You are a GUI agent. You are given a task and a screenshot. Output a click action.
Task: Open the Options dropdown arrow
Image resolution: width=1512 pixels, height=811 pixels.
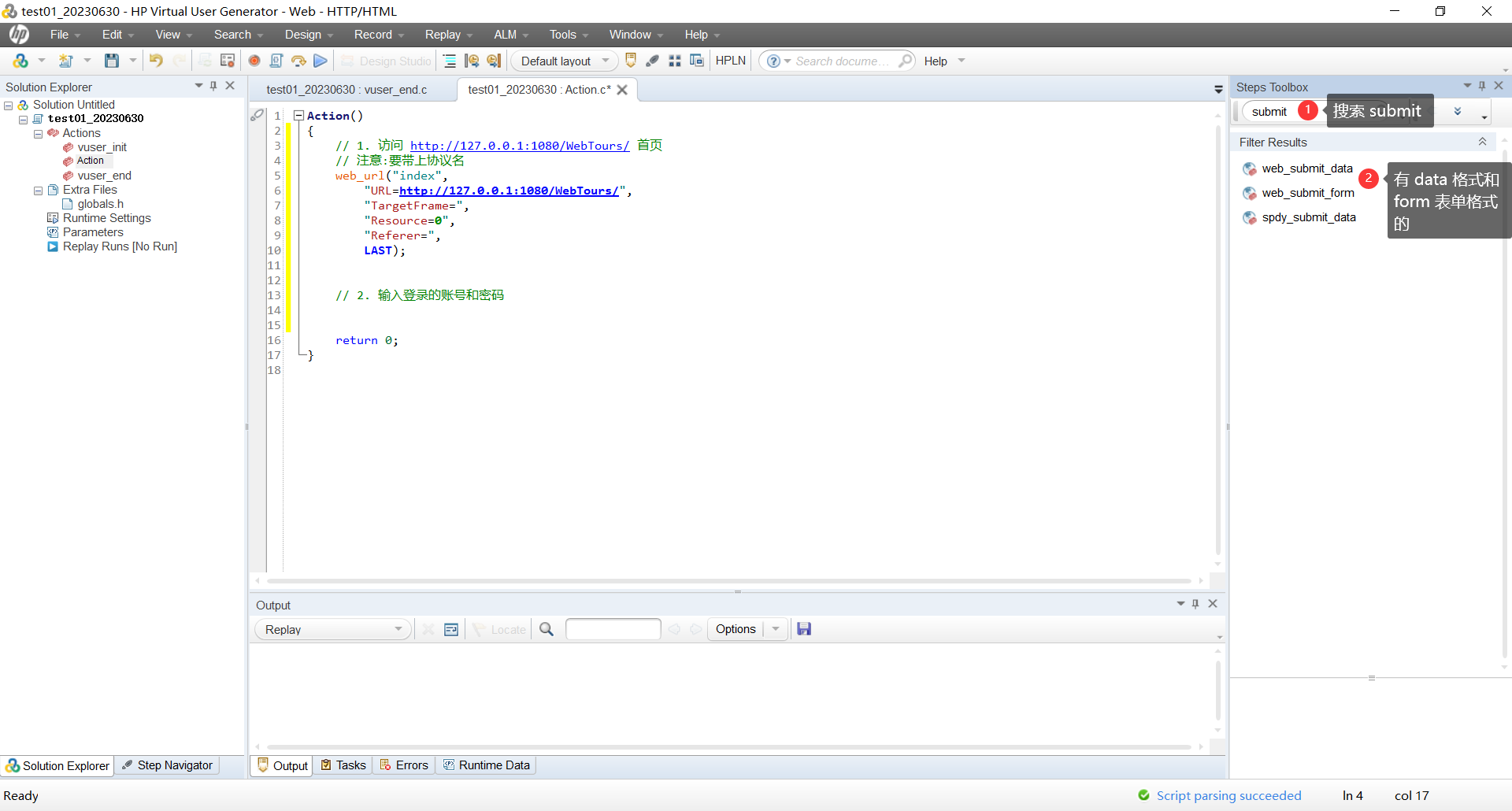[776, 629]
